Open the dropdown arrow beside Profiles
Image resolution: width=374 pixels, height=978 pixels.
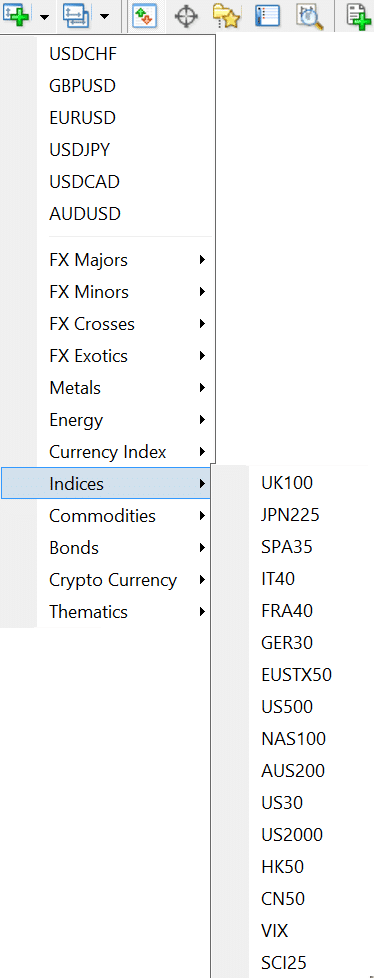pos(104,16)
